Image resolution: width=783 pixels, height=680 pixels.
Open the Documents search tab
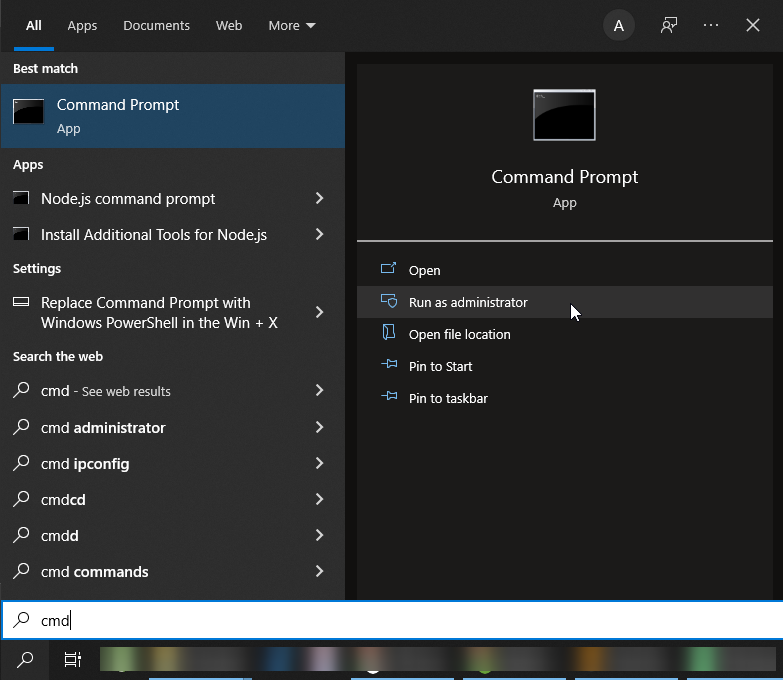(x=156, y=25)
